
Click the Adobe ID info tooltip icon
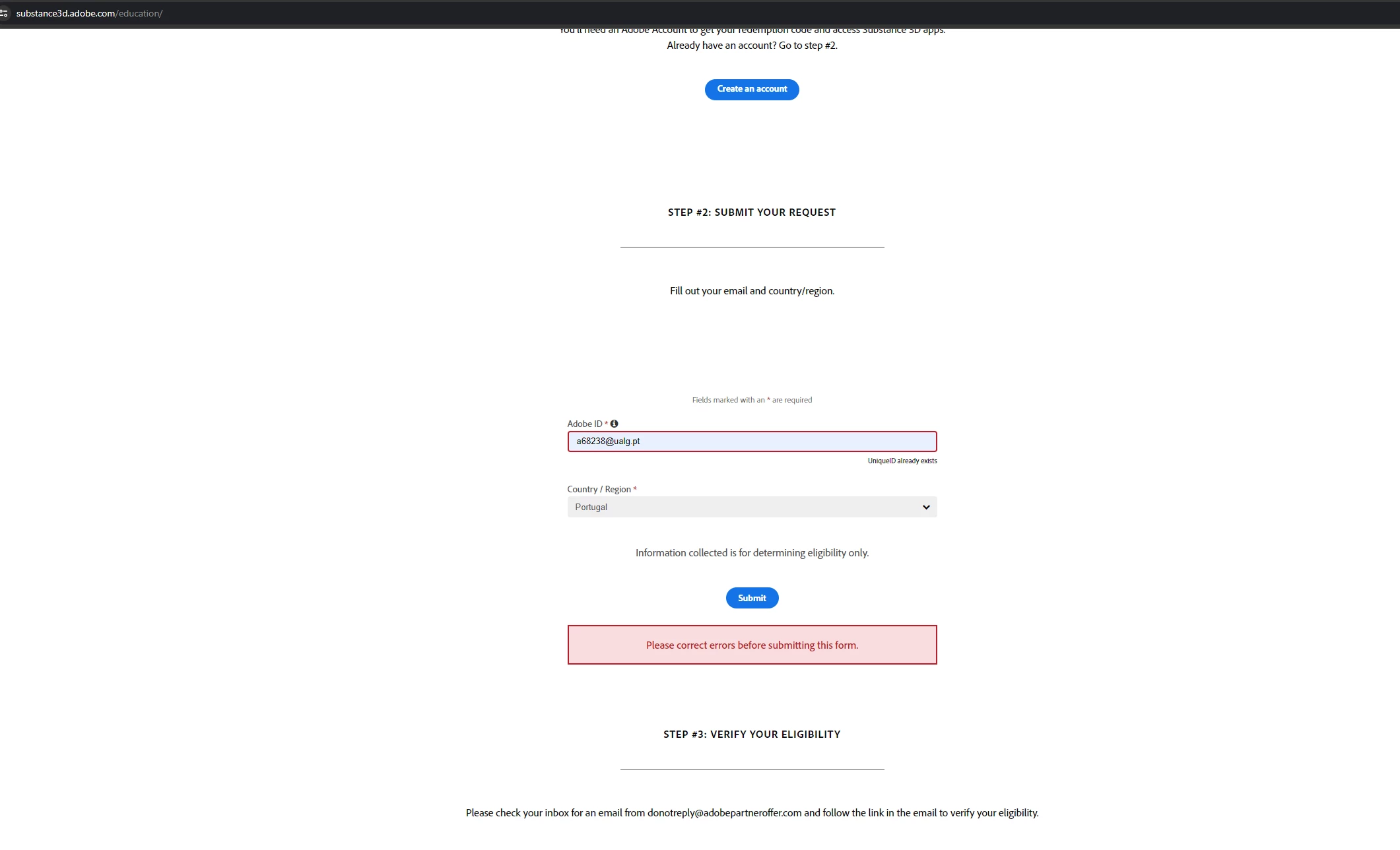(x=614, y=424)
